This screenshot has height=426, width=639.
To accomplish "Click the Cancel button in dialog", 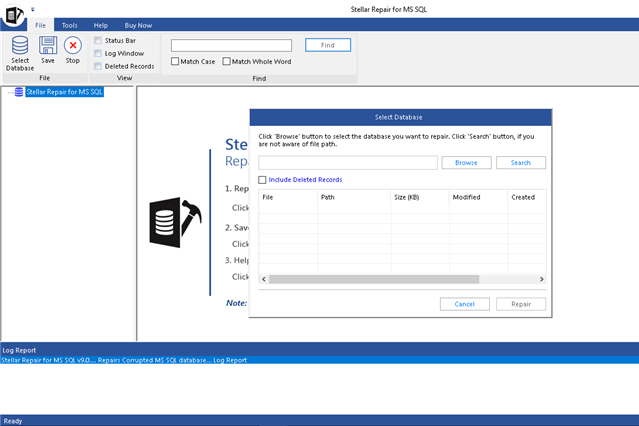I will 465,304.
